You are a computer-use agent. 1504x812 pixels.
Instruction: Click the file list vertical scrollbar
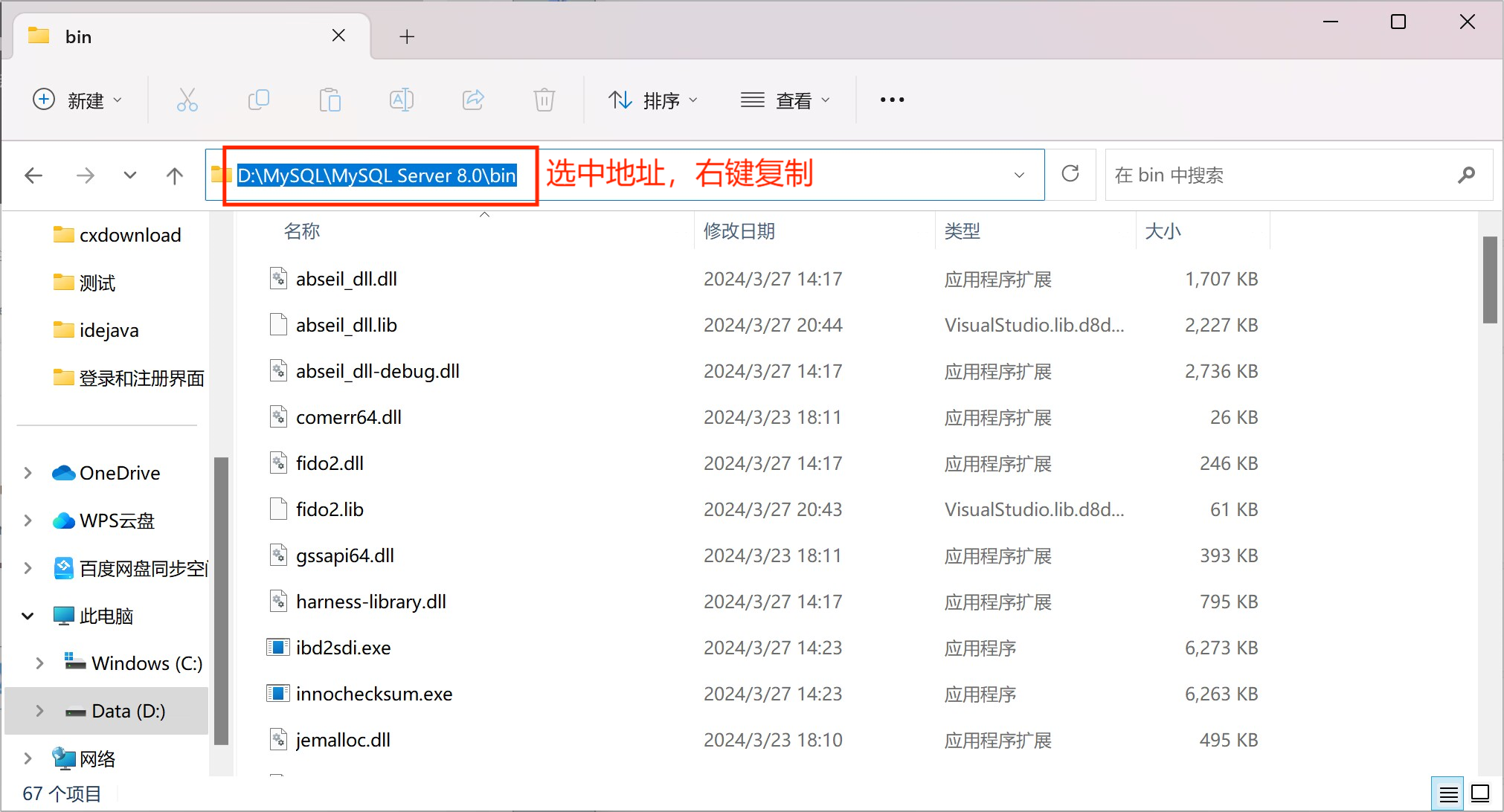tap(1489, 280)
